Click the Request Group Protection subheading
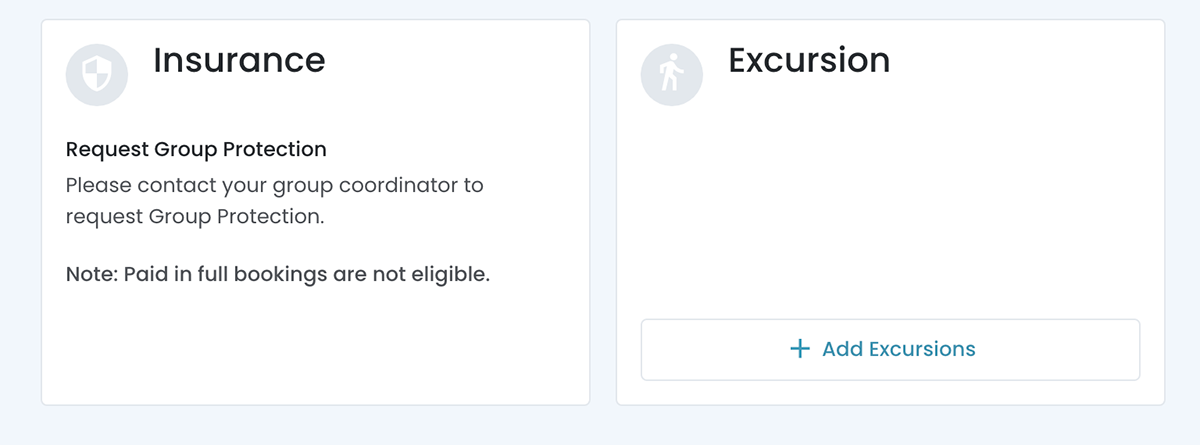The height and width of the screenshot is (445, 1200). click(x=196, y=150)
